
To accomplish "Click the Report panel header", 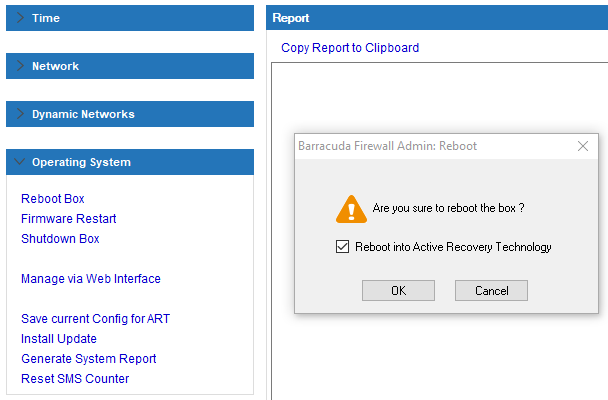I will [x=437, y=18].
